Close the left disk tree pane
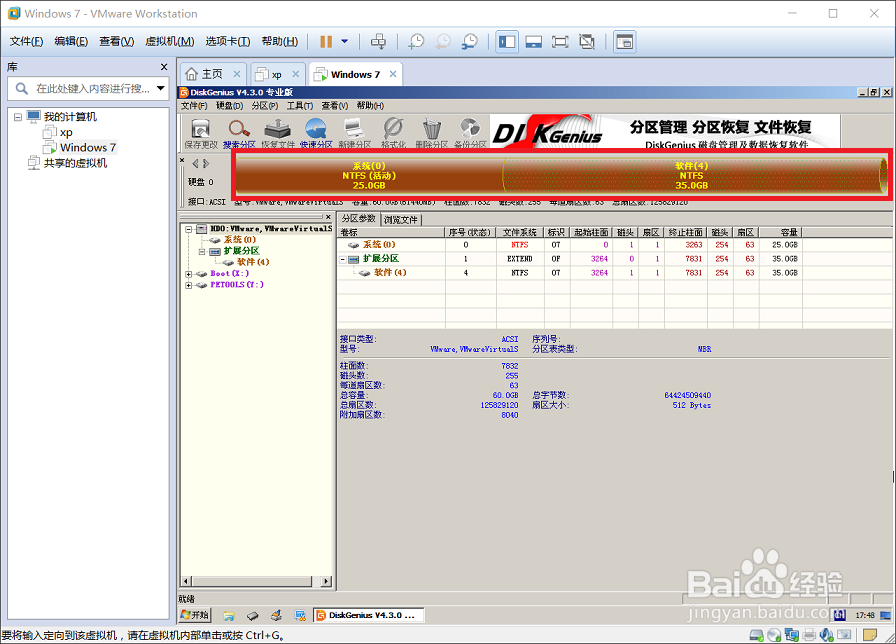Viewport: 896px width, 644px height. [328, 217]
